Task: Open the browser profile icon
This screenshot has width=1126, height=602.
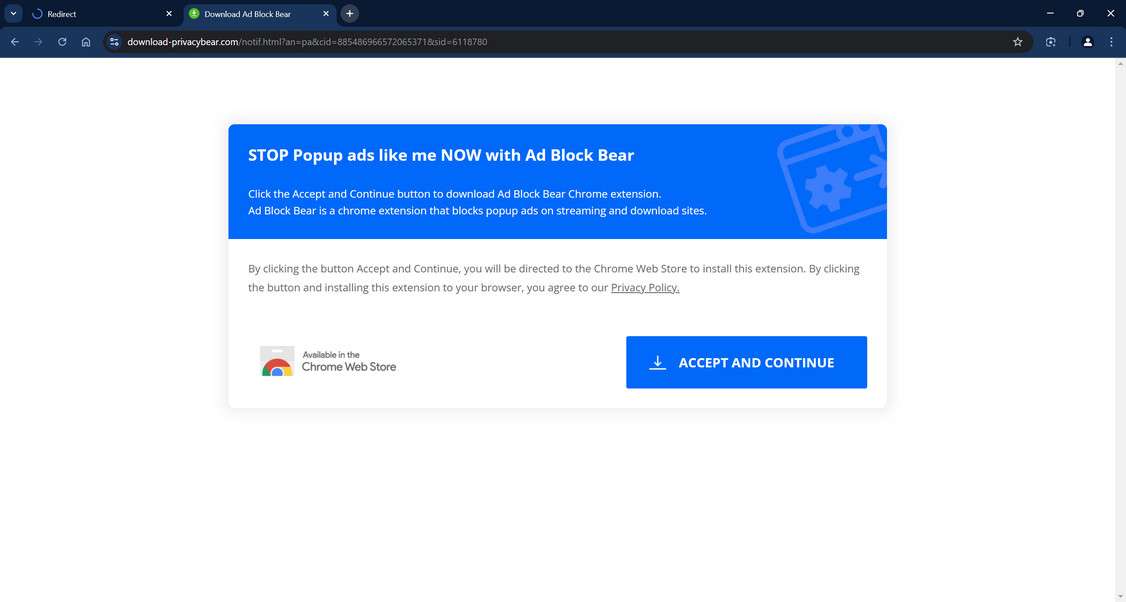Action: click(1087, 41)
